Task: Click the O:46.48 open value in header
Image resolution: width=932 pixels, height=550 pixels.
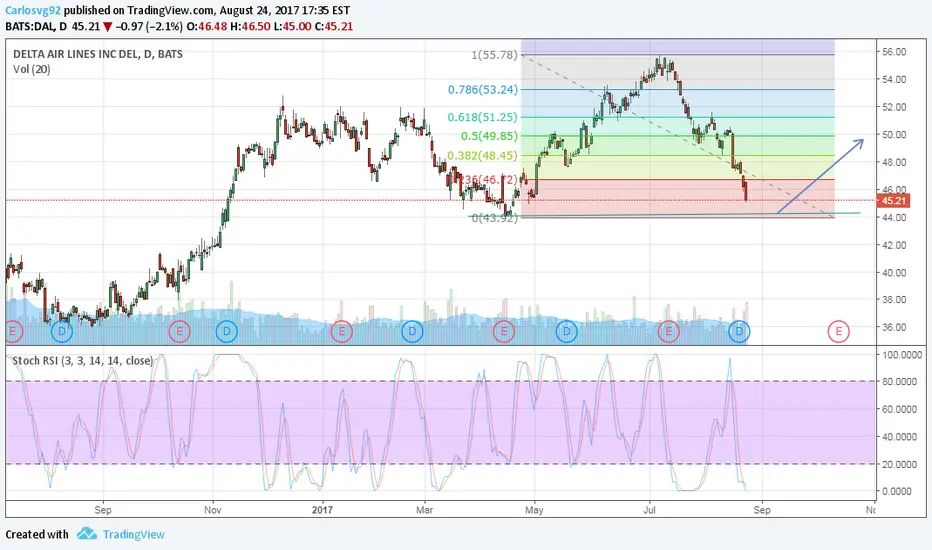Action: [207, 26]
